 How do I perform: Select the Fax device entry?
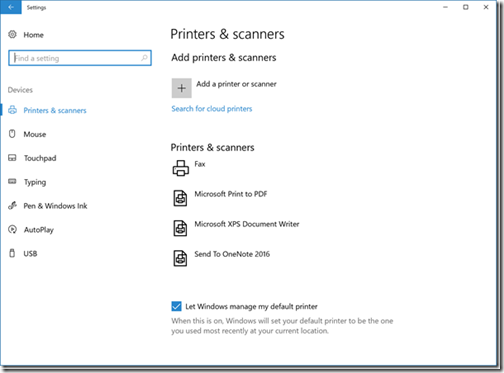(200, 164)
